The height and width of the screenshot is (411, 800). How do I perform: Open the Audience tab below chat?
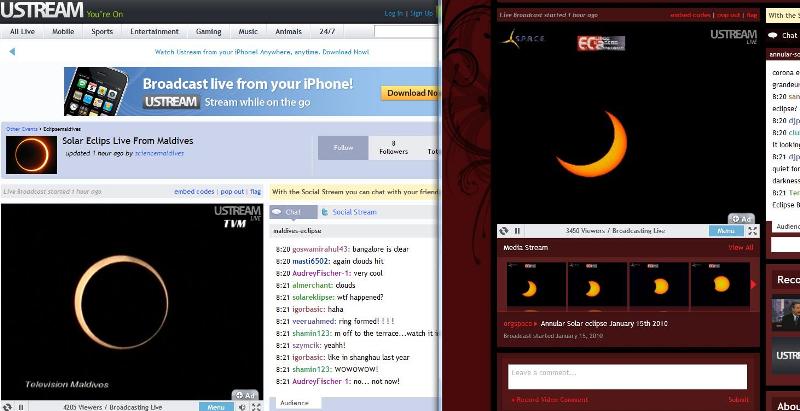[295, 403]
